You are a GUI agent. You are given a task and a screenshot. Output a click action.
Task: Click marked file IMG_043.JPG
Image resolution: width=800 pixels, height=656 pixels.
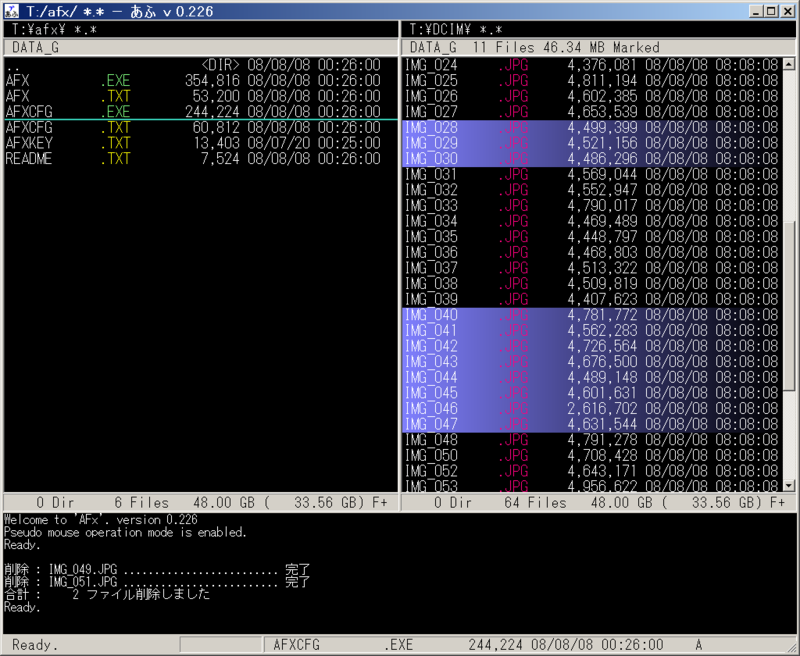pos(592,362)
